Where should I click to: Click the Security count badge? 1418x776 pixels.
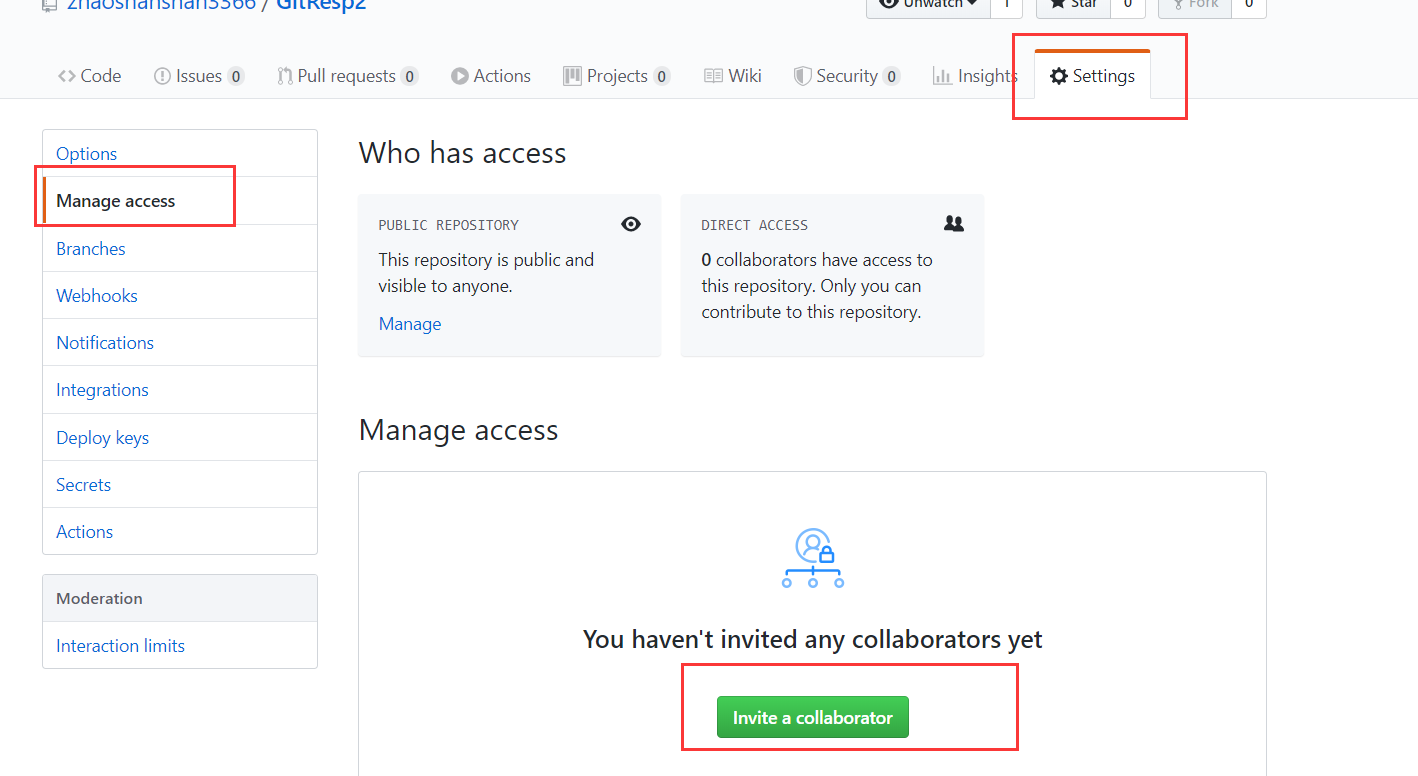892,77
